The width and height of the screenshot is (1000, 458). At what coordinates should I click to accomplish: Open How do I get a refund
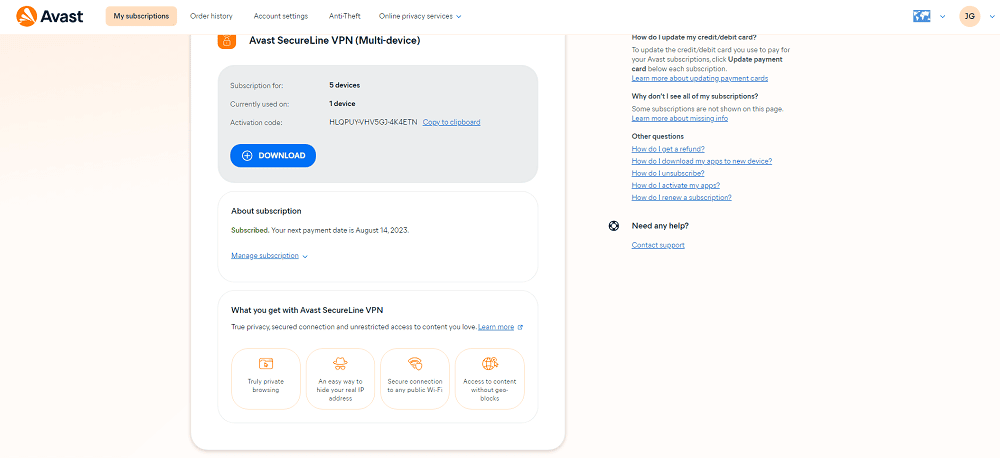pyautogui.click(x=668, y=149)
